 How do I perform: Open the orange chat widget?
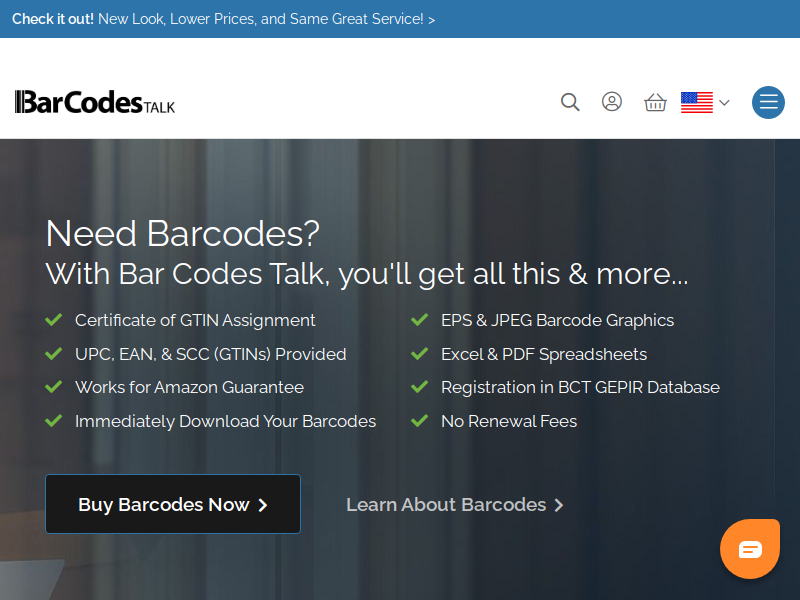pos(750,549)
